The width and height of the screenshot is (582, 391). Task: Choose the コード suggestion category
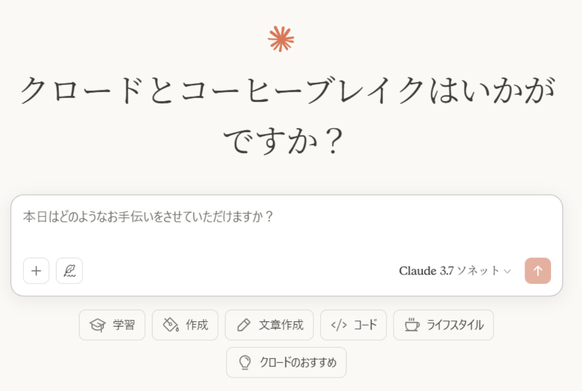(353, 325)
